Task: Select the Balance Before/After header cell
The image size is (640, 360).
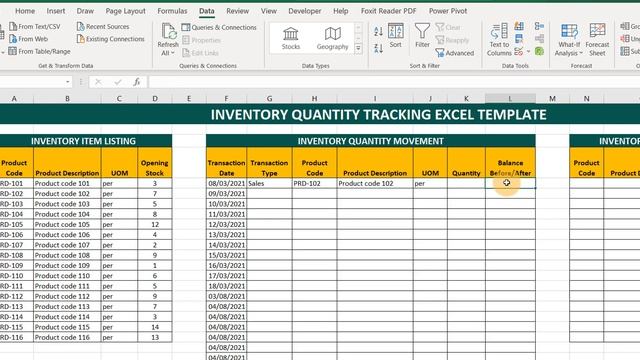Action: point(510,162)
